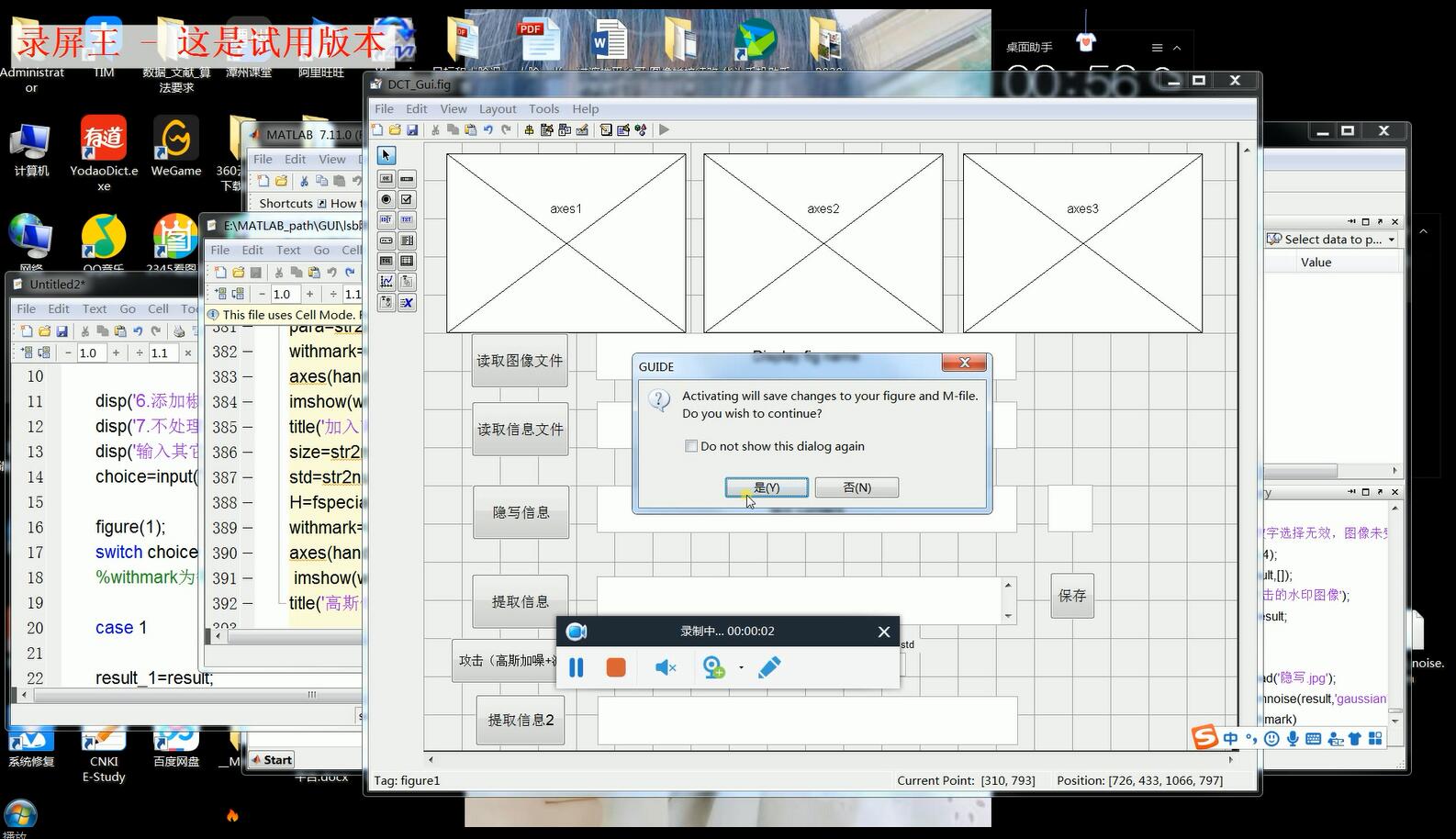Open the YodaoDict desktop shortcut

[104, 153]
